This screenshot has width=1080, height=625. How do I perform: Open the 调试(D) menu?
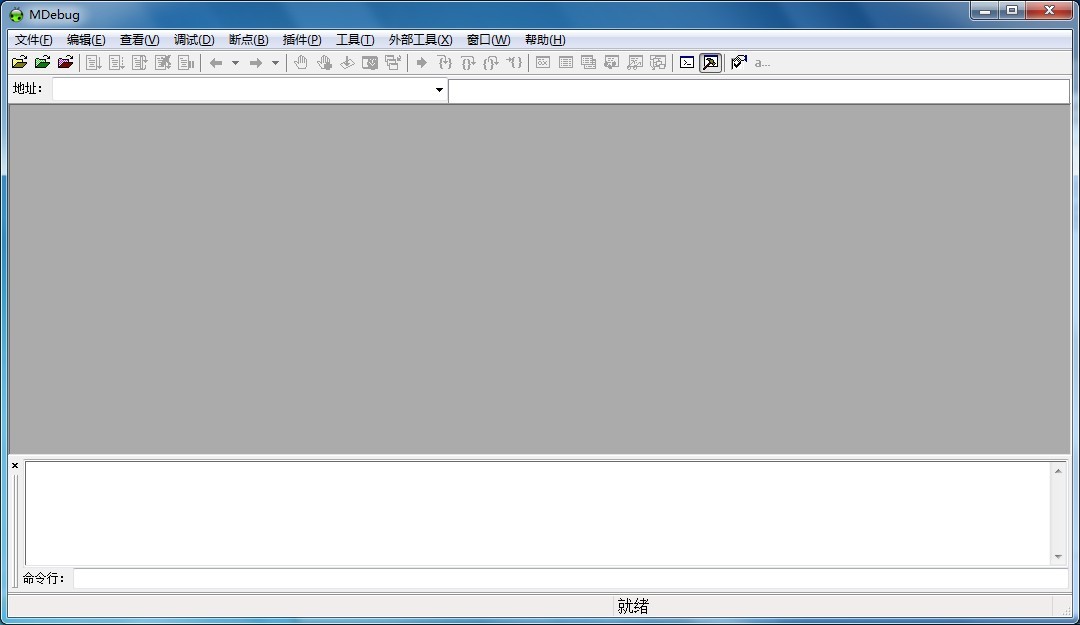[x=193, y=40]
